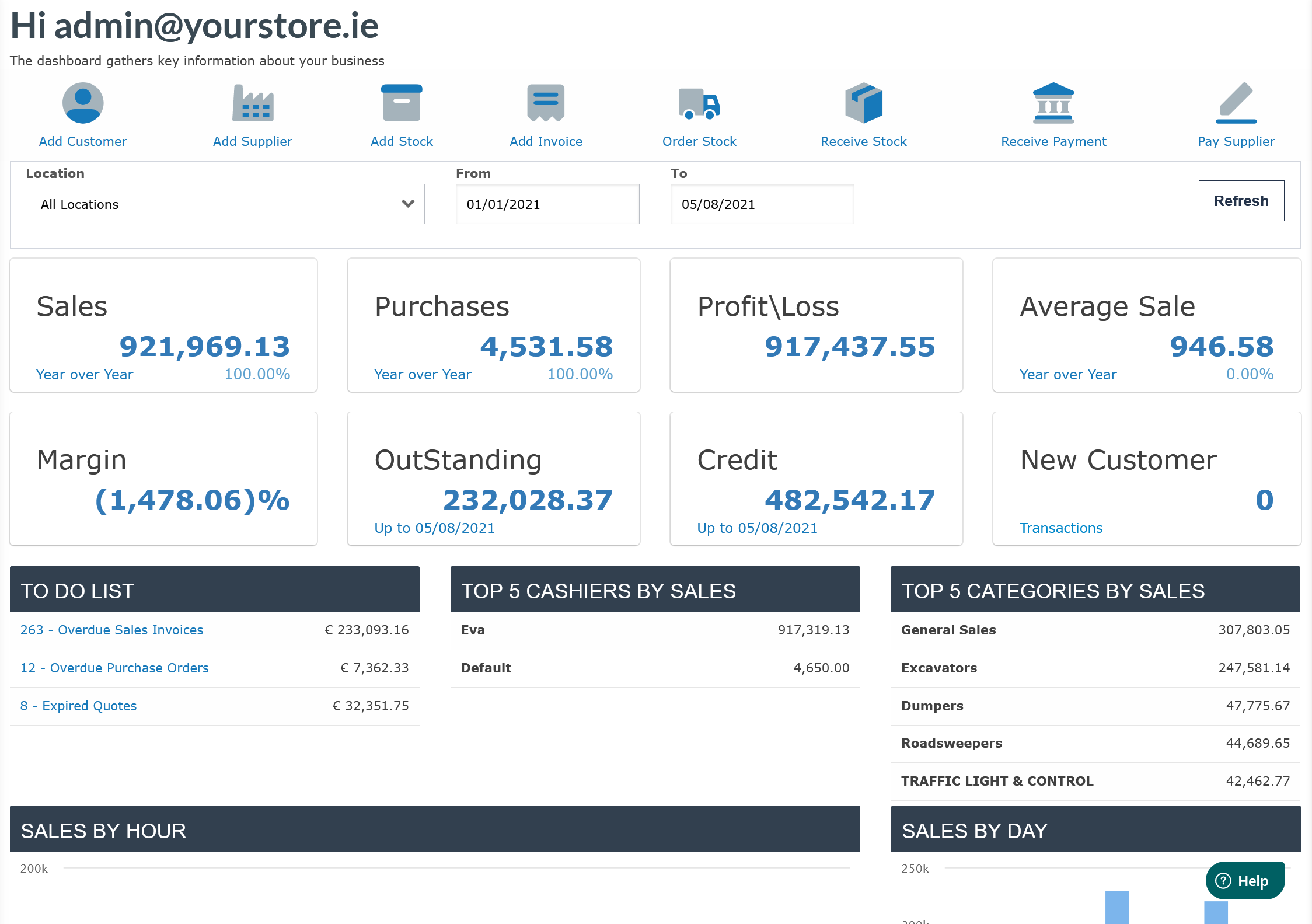Click the From date field
The image size is (1312, 924).
[547, 204]
